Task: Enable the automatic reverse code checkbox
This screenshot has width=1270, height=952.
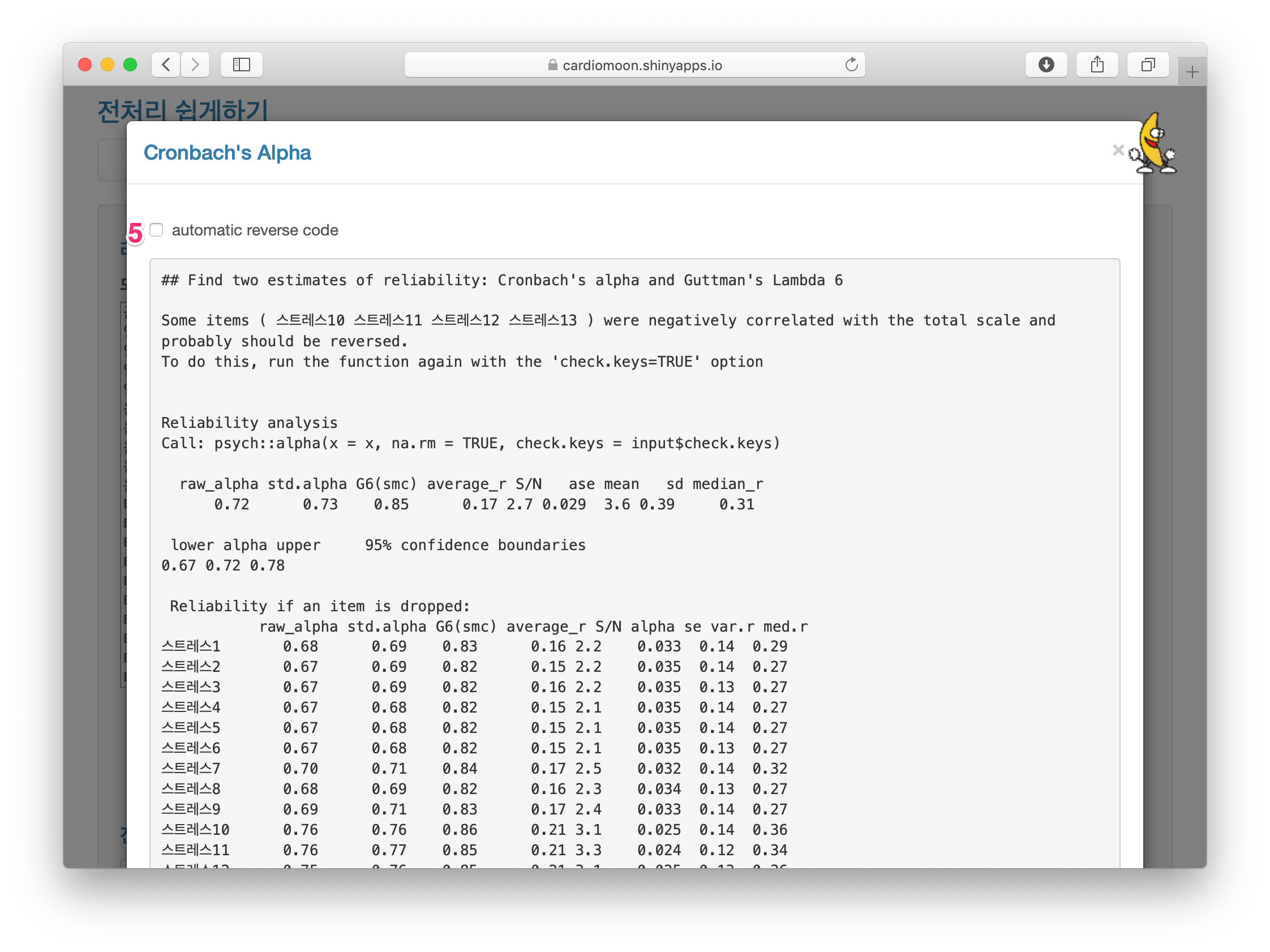Action: click(156, 230)
